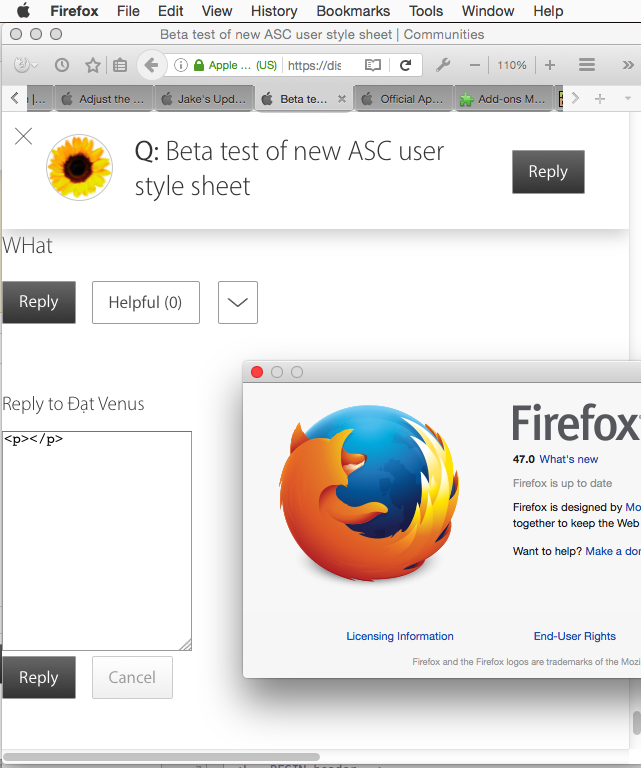Click Reply button in question header
The height and width of the screenshot is (768, 641).
click(548, 171)
